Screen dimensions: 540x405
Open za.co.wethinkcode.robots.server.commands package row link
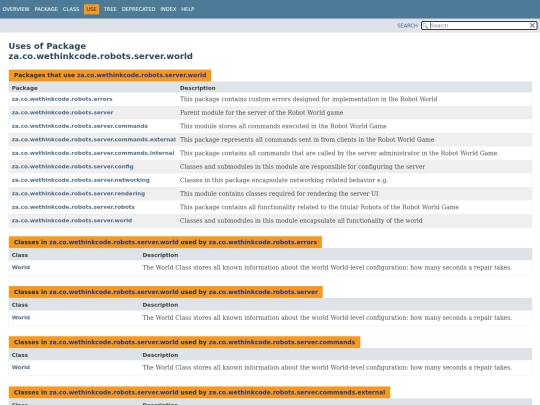click(x=80, y=126)
